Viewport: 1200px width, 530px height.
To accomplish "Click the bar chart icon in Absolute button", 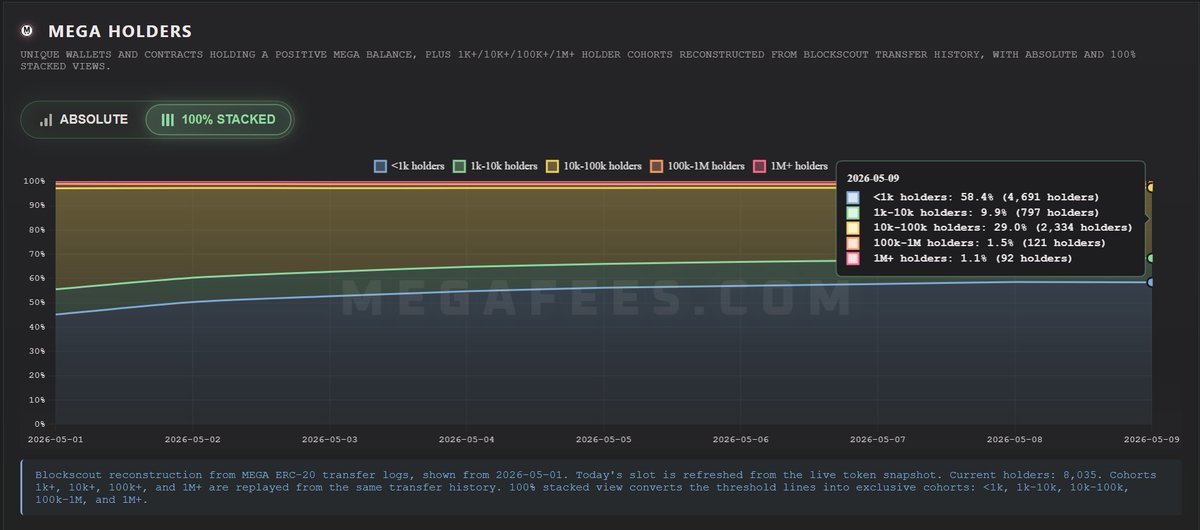I will [x=46, y=119].
